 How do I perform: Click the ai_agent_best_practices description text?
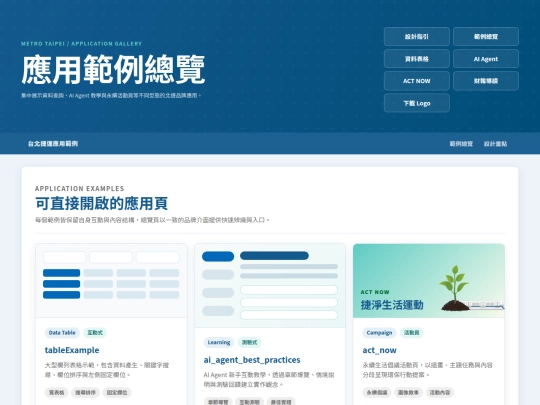coord(269,380)
